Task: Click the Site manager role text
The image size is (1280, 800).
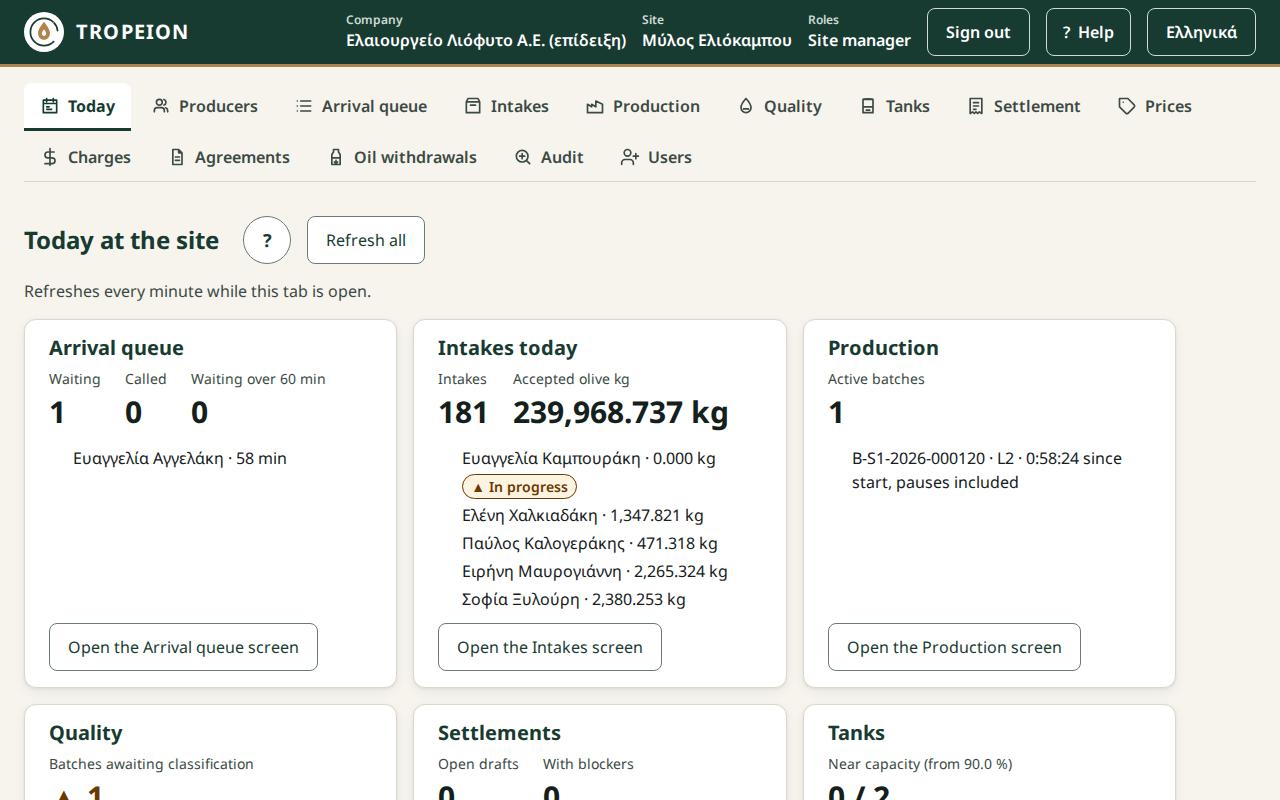Action: point(859,40)
